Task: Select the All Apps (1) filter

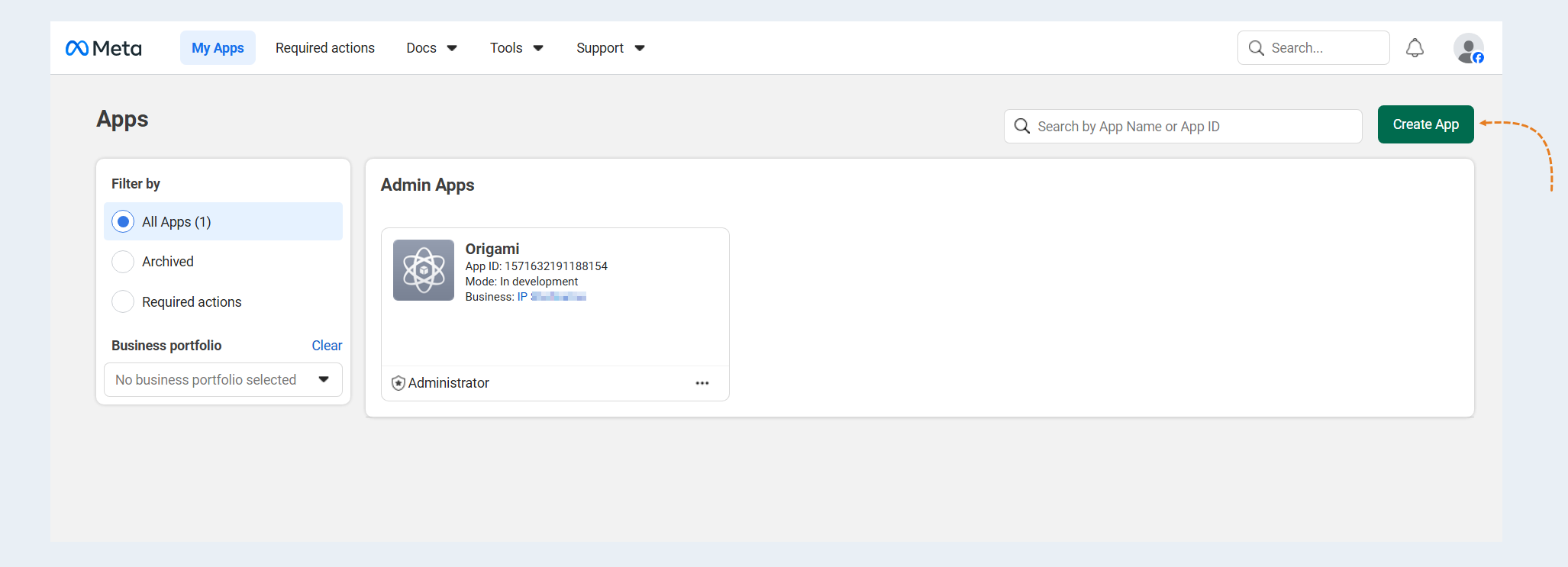Action: coord(223,221)
